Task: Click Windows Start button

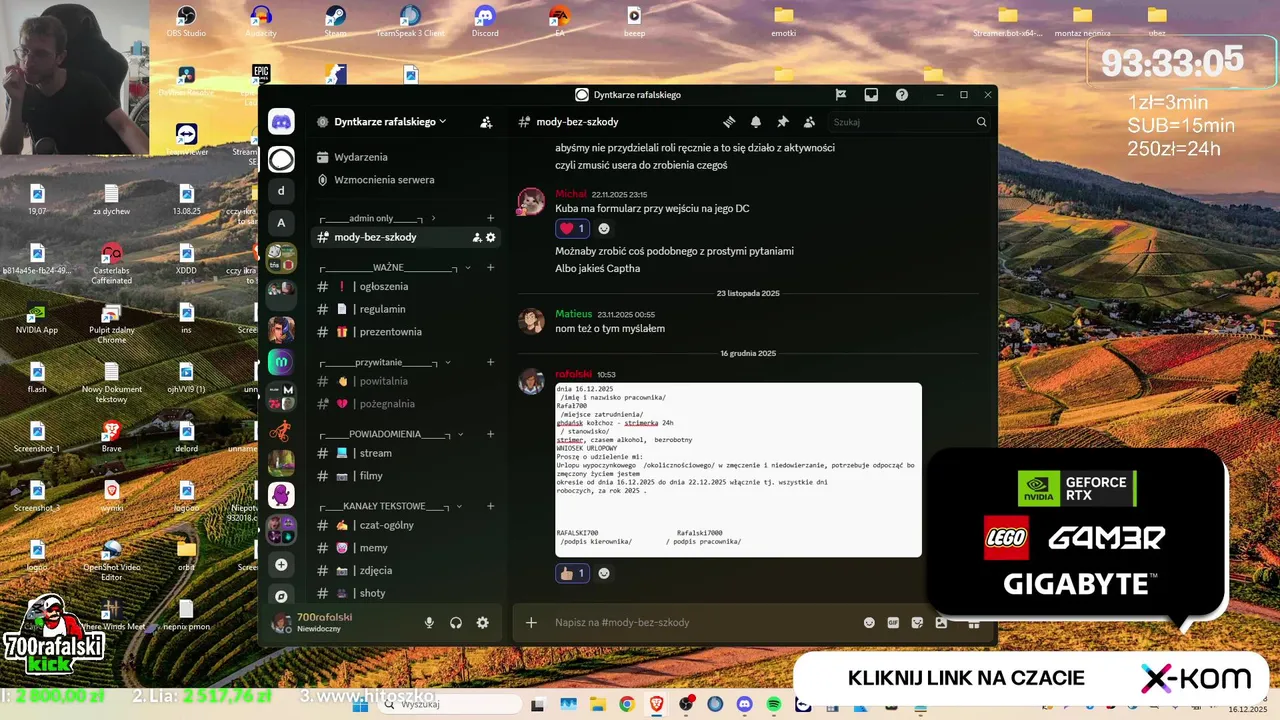Action: pyautogui.click(x=358, y=704)
